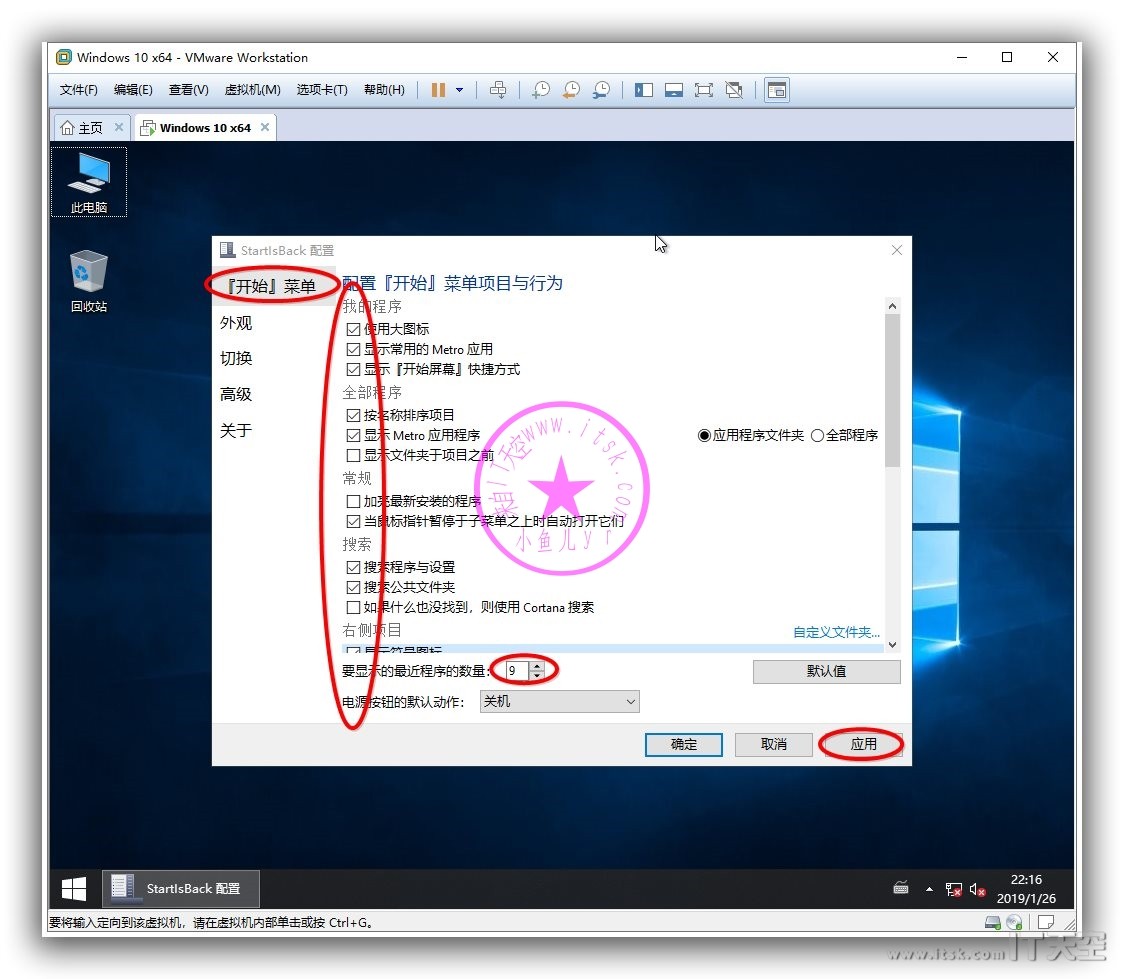Screen dimensions: 1124x979
Task: Click the 默认值 button
Action: (x=827, y=672)
